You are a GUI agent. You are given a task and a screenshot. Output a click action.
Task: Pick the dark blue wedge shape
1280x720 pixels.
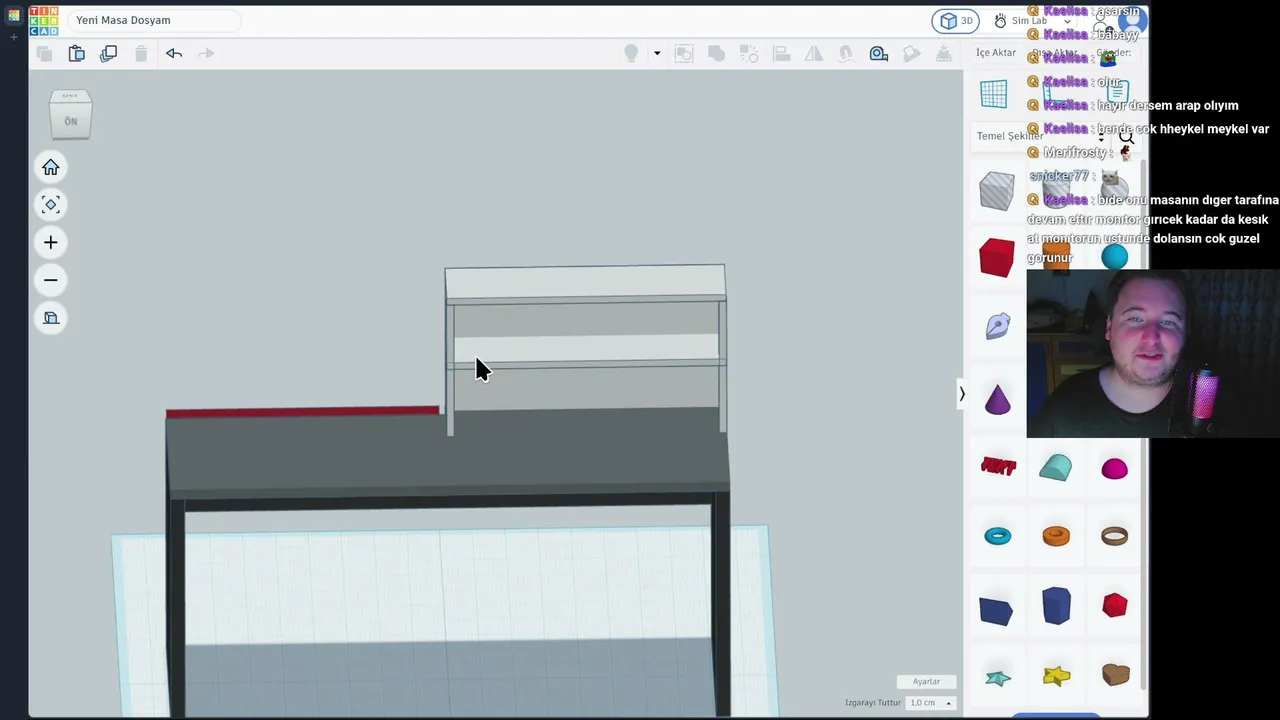tap(996, 611)
